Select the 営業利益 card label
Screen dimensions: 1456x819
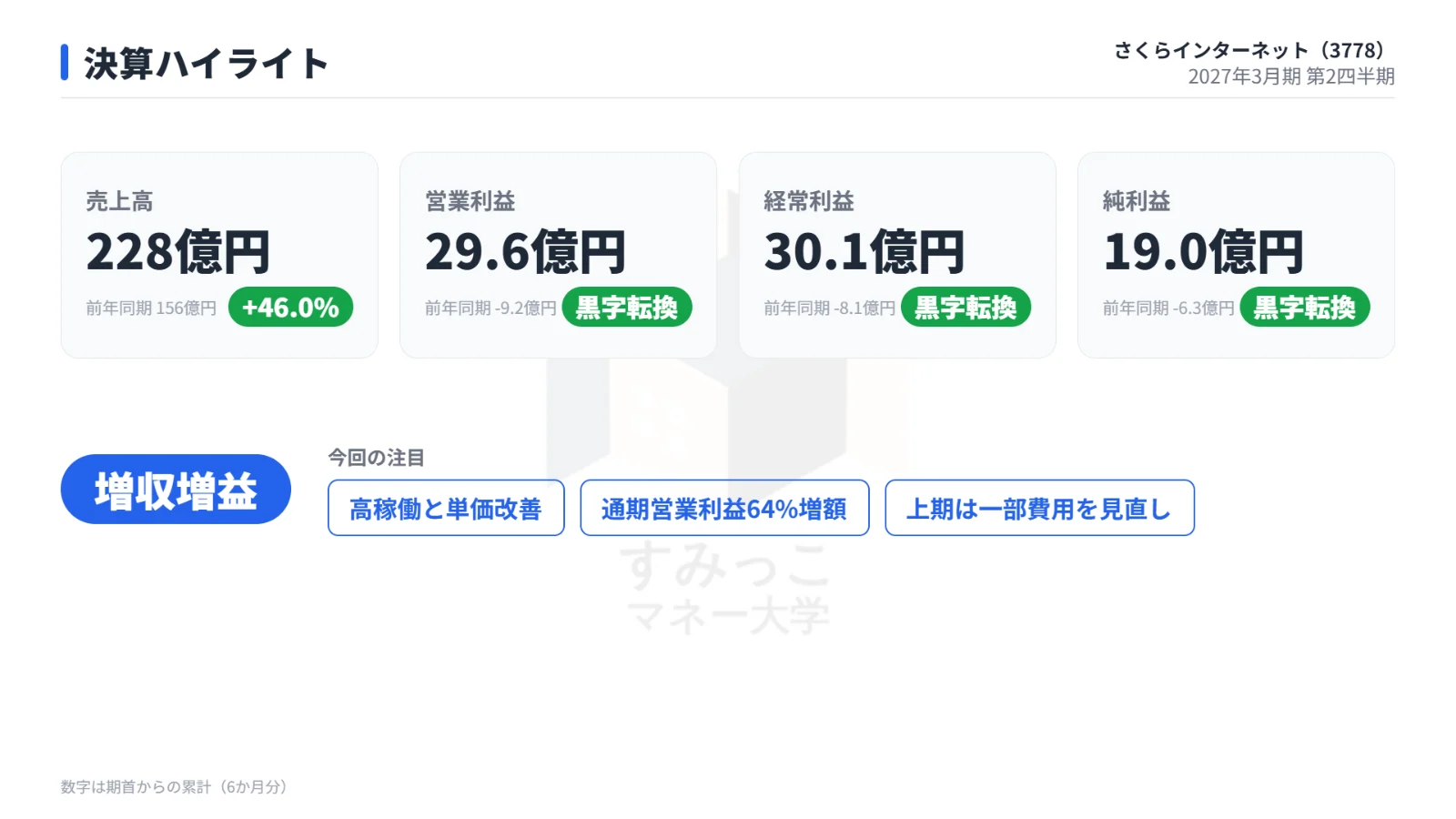pos(470,201)
